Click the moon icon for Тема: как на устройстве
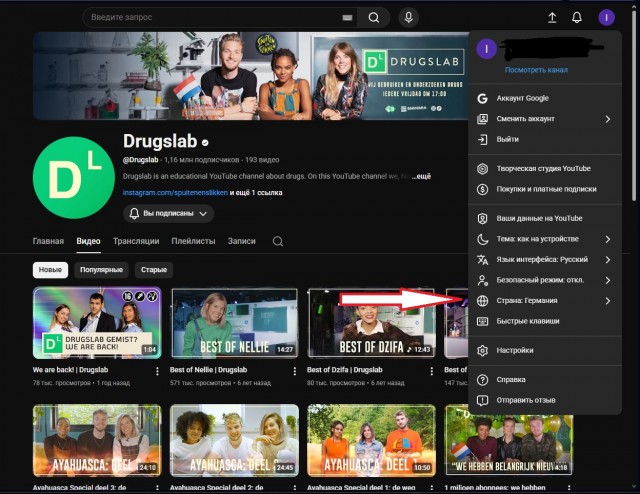The width and height of the screenshot is (640, 494). pos(482,239)
